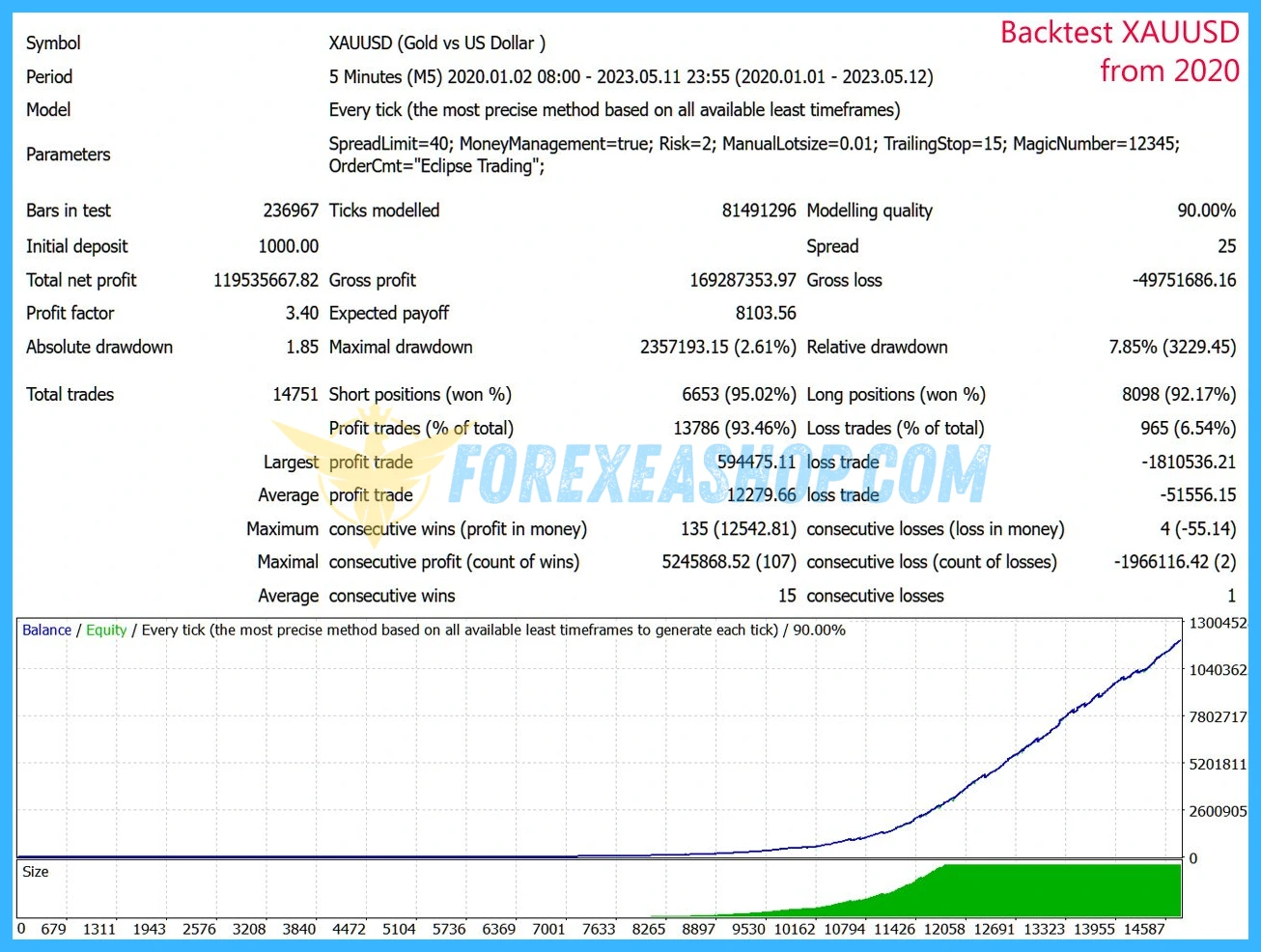The width and height of the screenshot is (1261, 952).
Task: Click the green volume area in Size panel
Action: (x=1062, y=893)
